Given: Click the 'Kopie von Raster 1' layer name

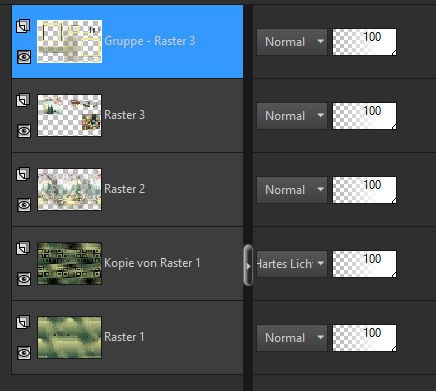Looking at the screenshot, I should point(152,263).
